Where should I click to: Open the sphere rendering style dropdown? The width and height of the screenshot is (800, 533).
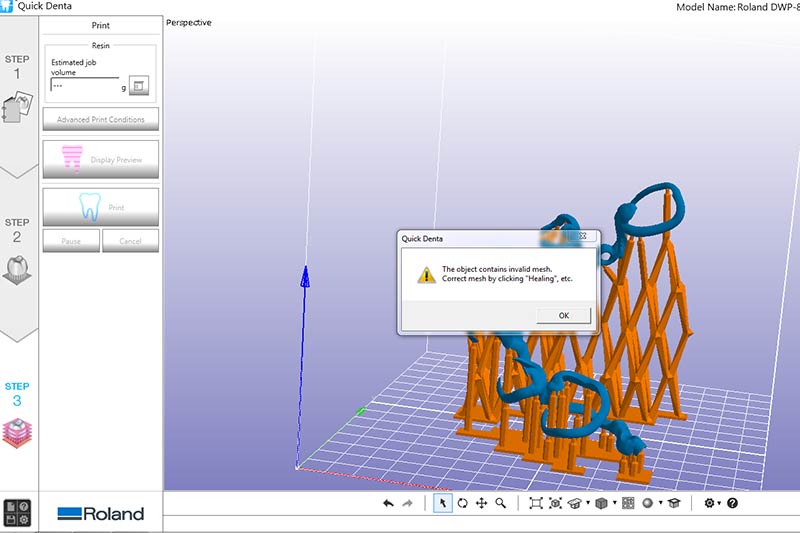(661, 504)
